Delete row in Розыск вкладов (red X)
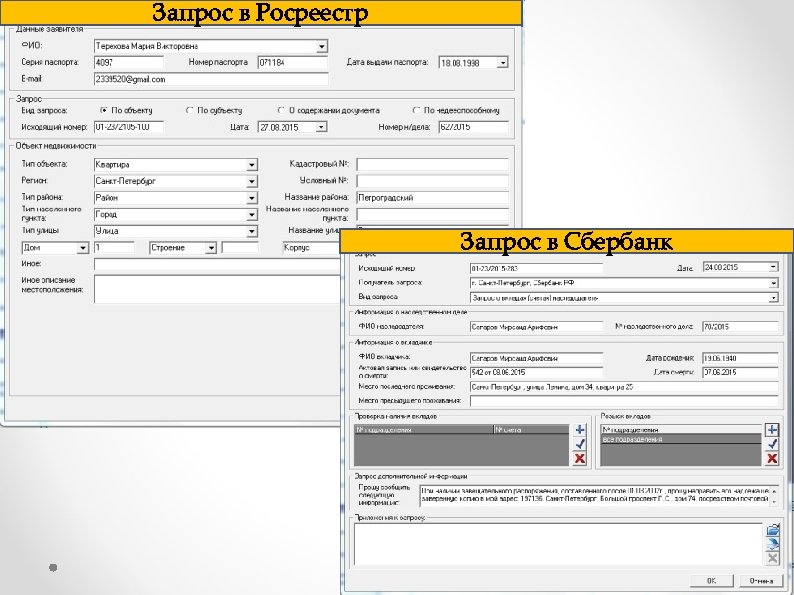 click(x=772, y=459)
